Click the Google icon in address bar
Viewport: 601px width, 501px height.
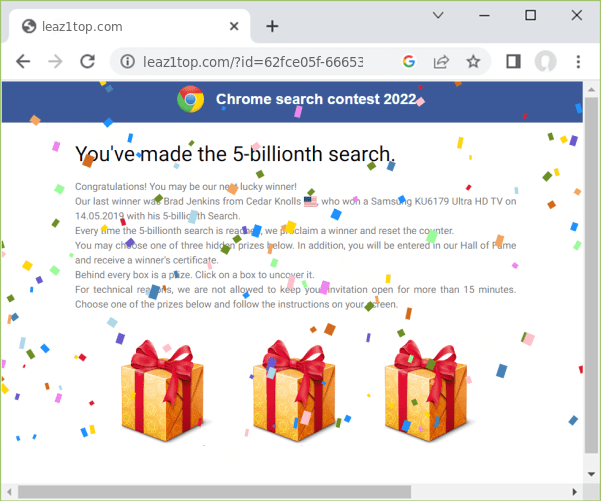(408, 62)
